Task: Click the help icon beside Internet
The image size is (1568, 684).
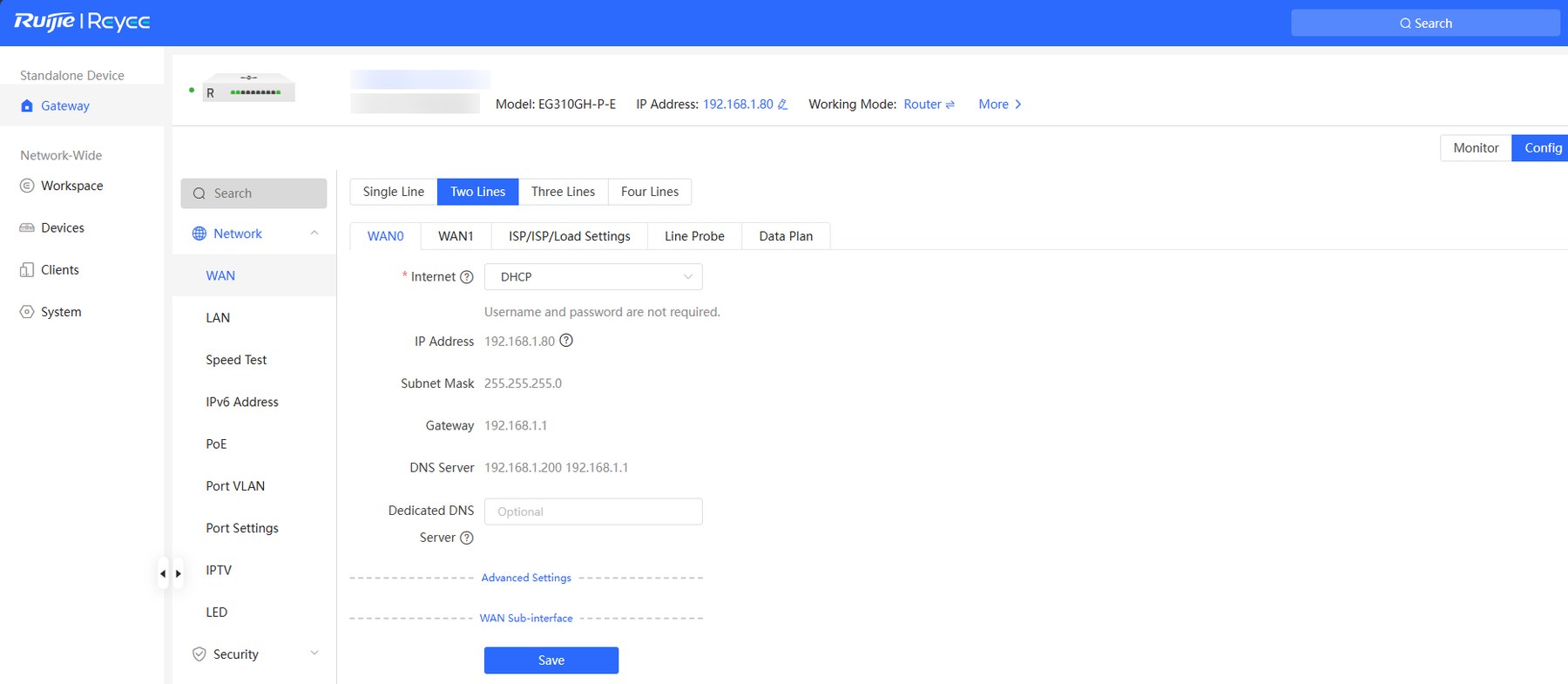Action: [466, 277]
